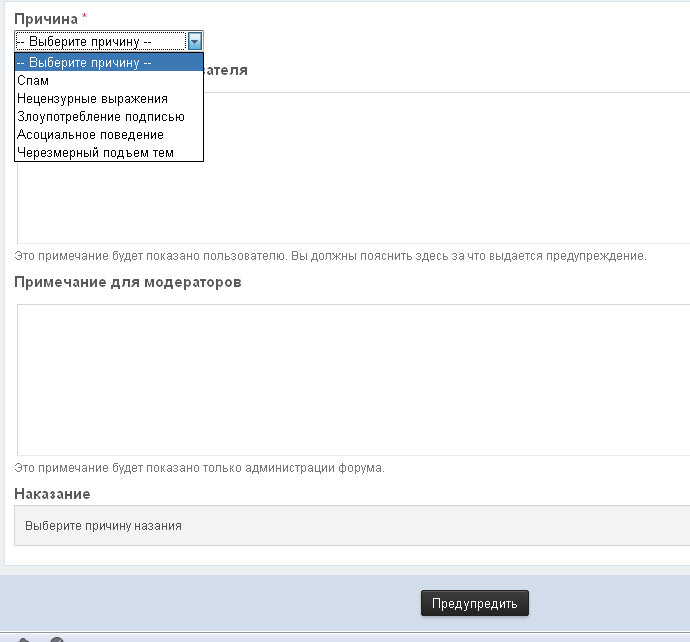
Task: Click the blue dropdown arrow beside reason field
Action: [195, 41]
